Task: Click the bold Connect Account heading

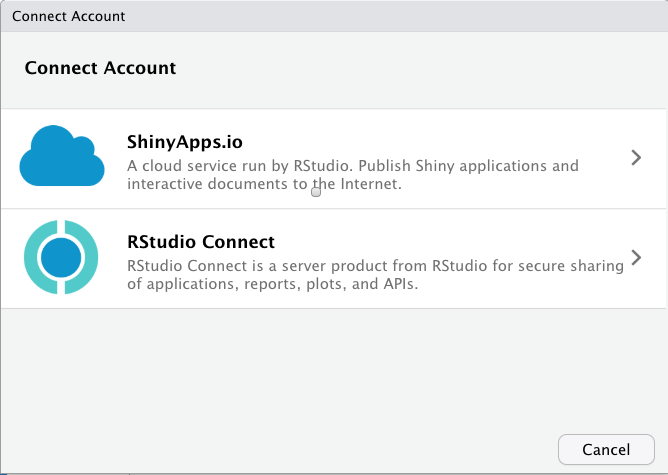Action: [x=100, y=68]
